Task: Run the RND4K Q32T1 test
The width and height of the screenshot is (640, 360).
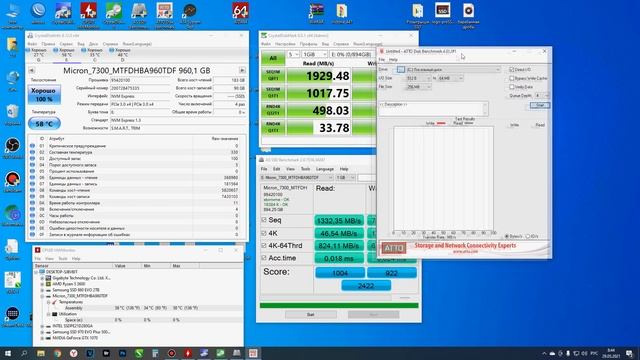Action: (273, 110)
